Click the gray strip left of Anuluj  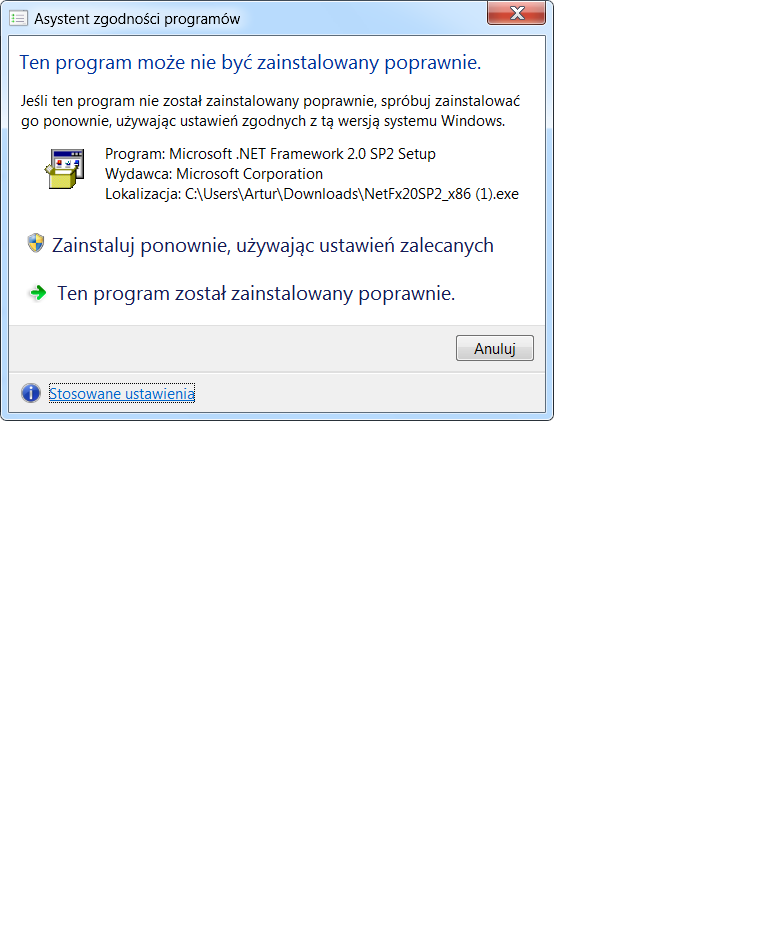(232, 348)
